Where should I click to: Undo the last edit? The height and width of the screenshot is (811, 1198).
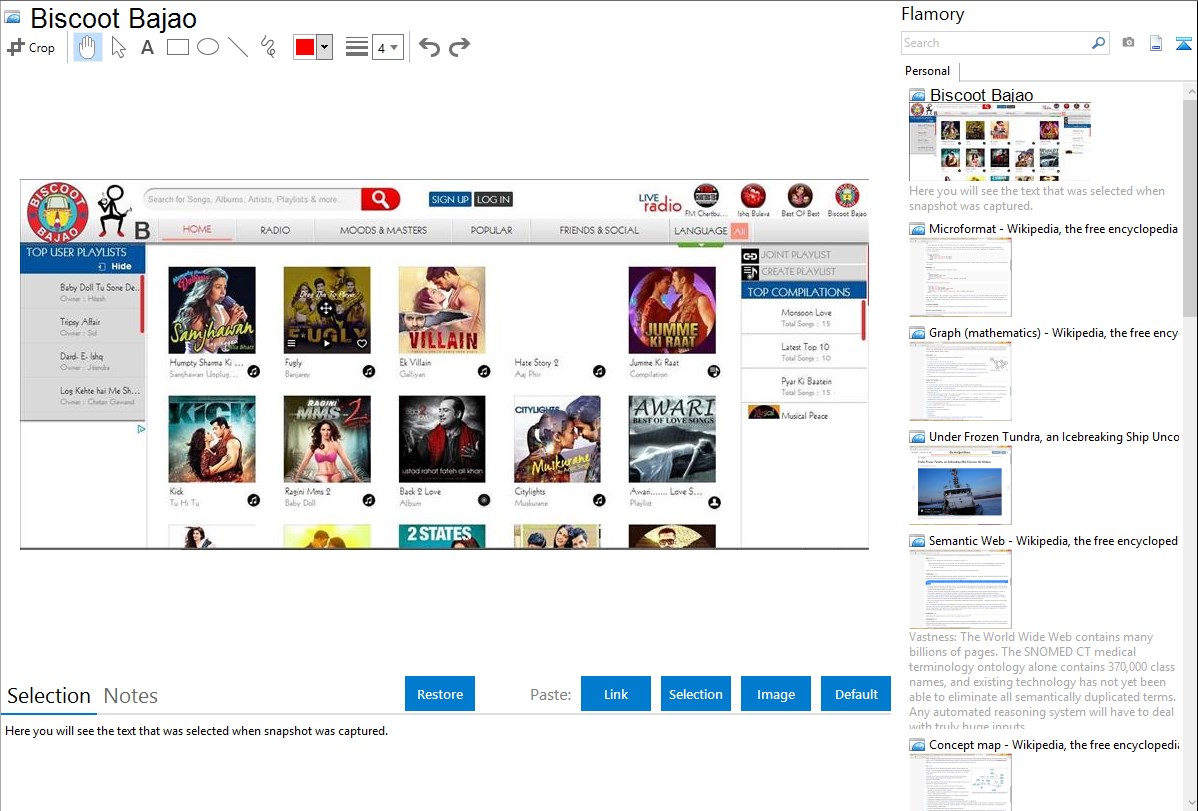click(429, 47)
